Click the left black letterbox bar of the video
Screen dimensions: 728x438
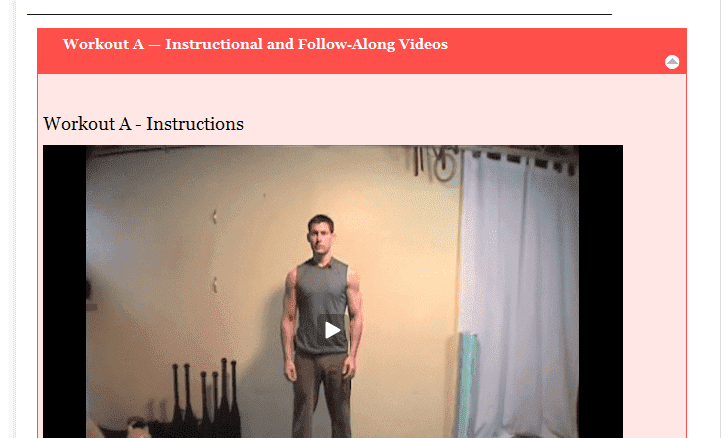[65, 291]
